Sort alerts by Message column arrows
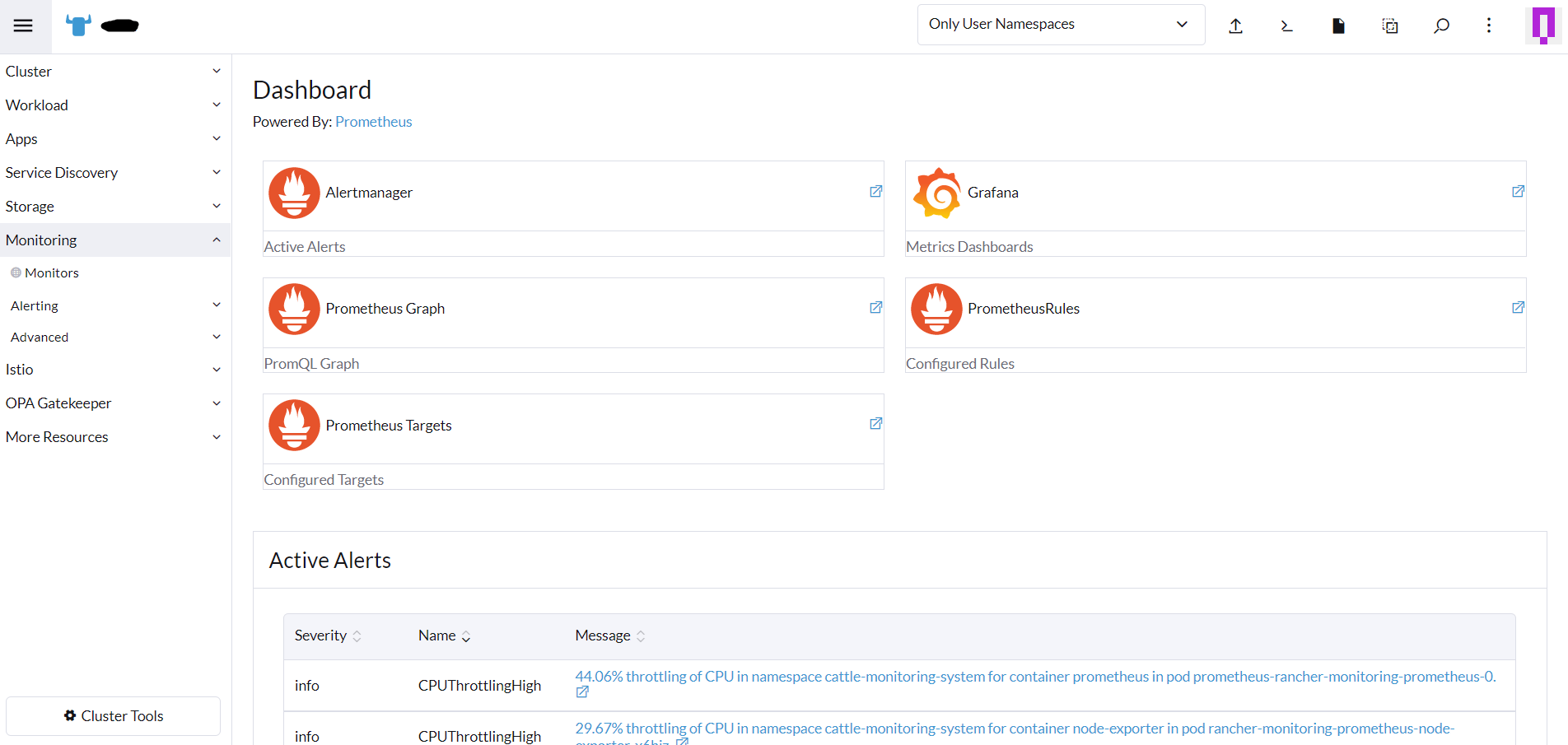 (x=641, y=636)
